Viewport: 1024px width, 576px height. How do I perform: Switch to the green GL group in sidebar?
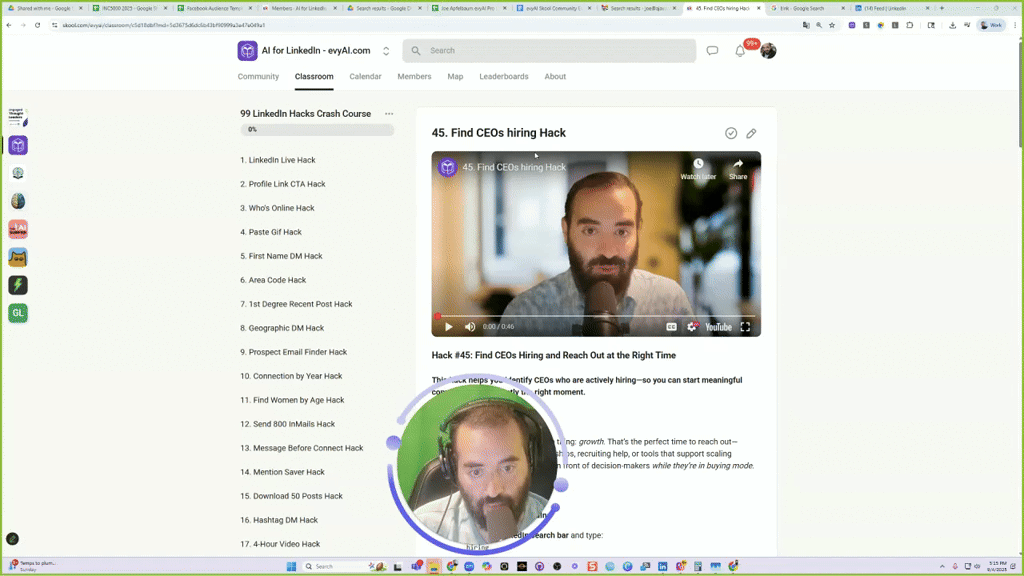(x=18, y=313)
